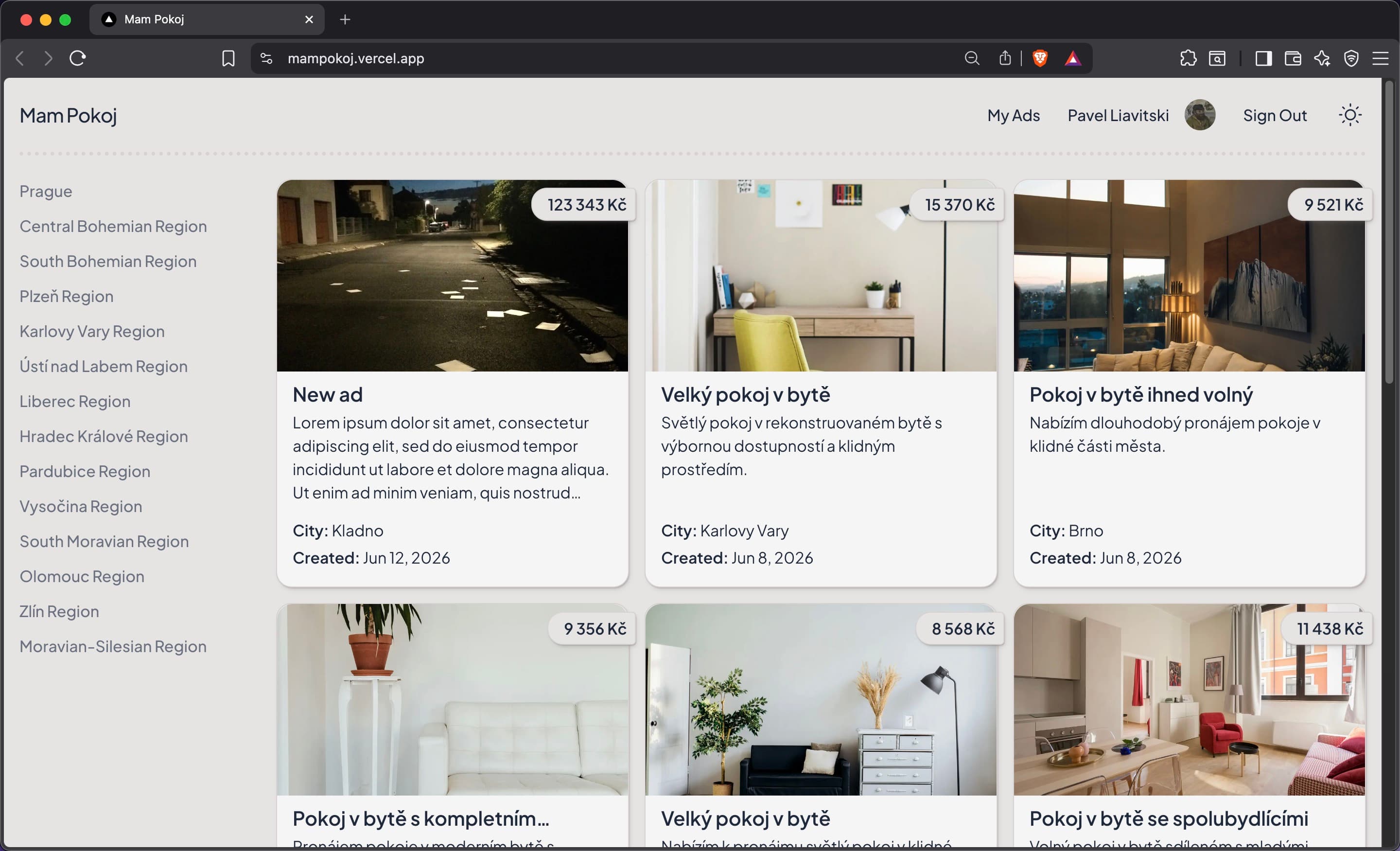
Task: Open the VPN shield icon
Action: point(1351,58)
